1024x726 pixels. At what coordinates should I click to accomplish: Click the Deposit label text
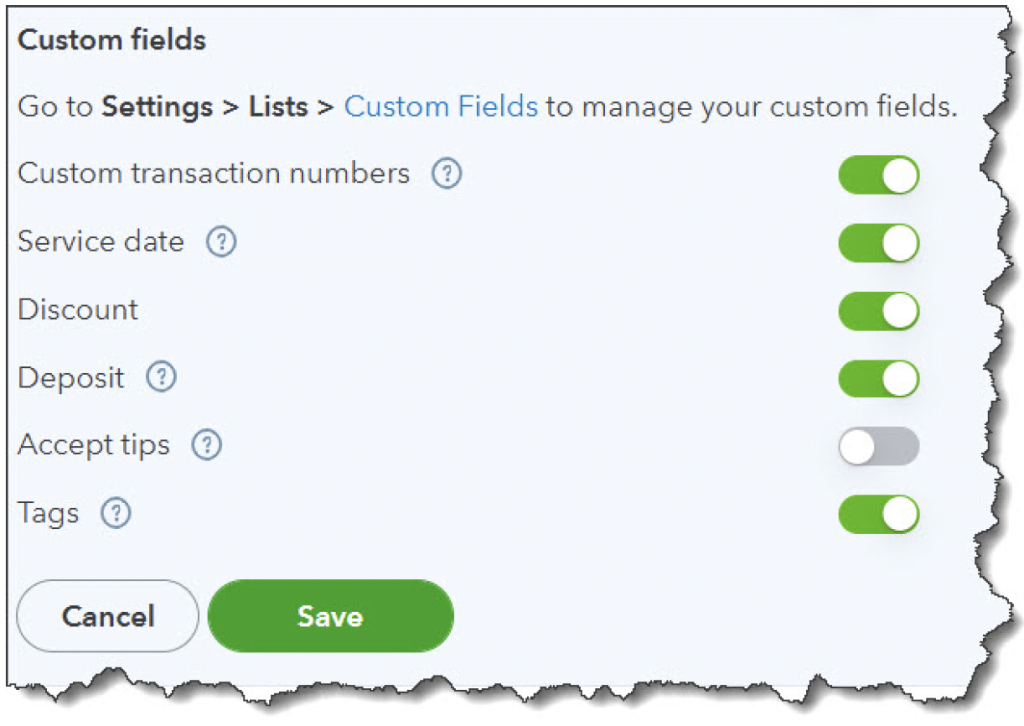pyautogui.click(x=71, y=378)
